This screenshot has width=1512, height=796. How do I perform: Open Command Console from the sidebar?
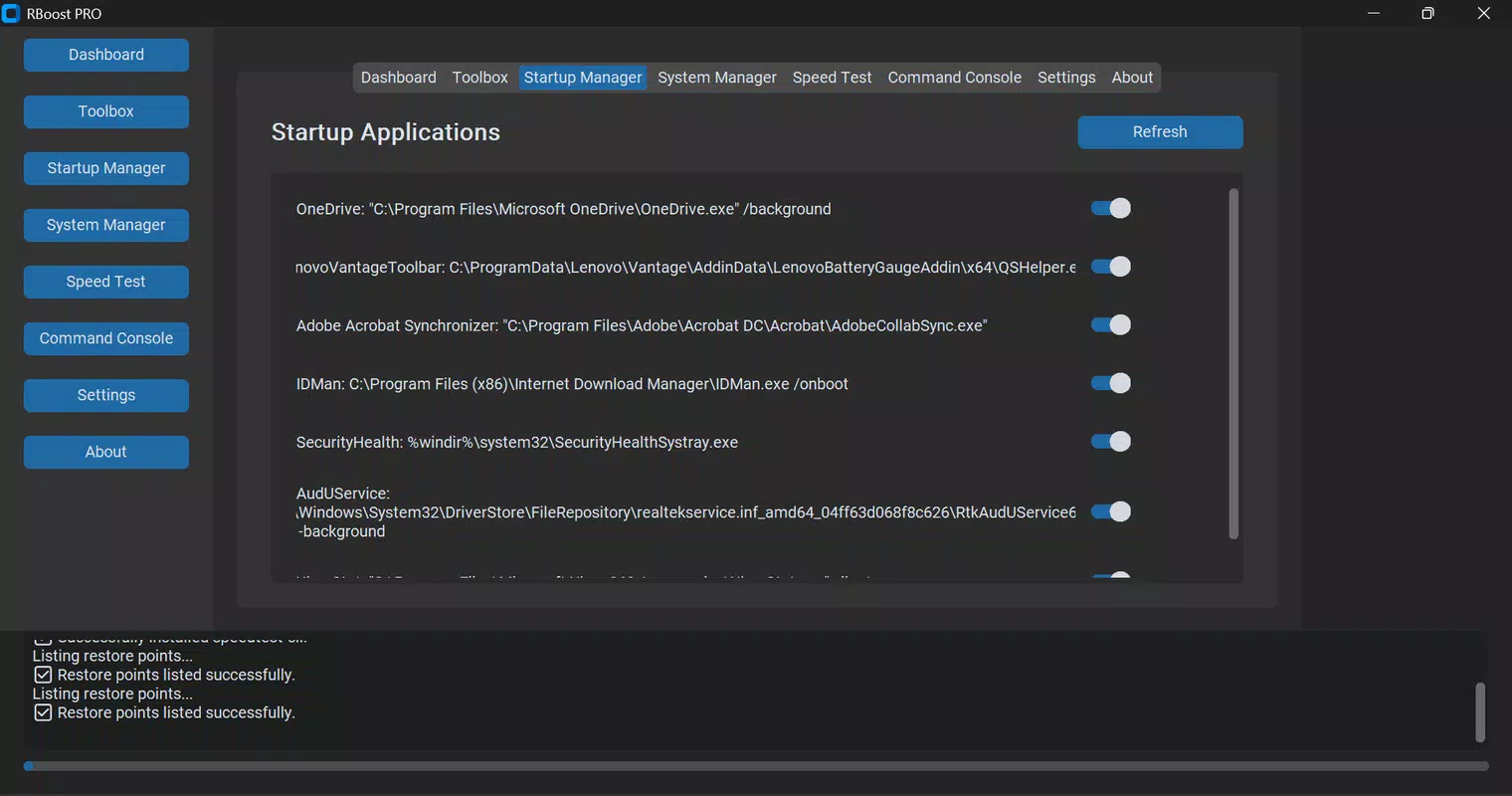click(106, 338)
